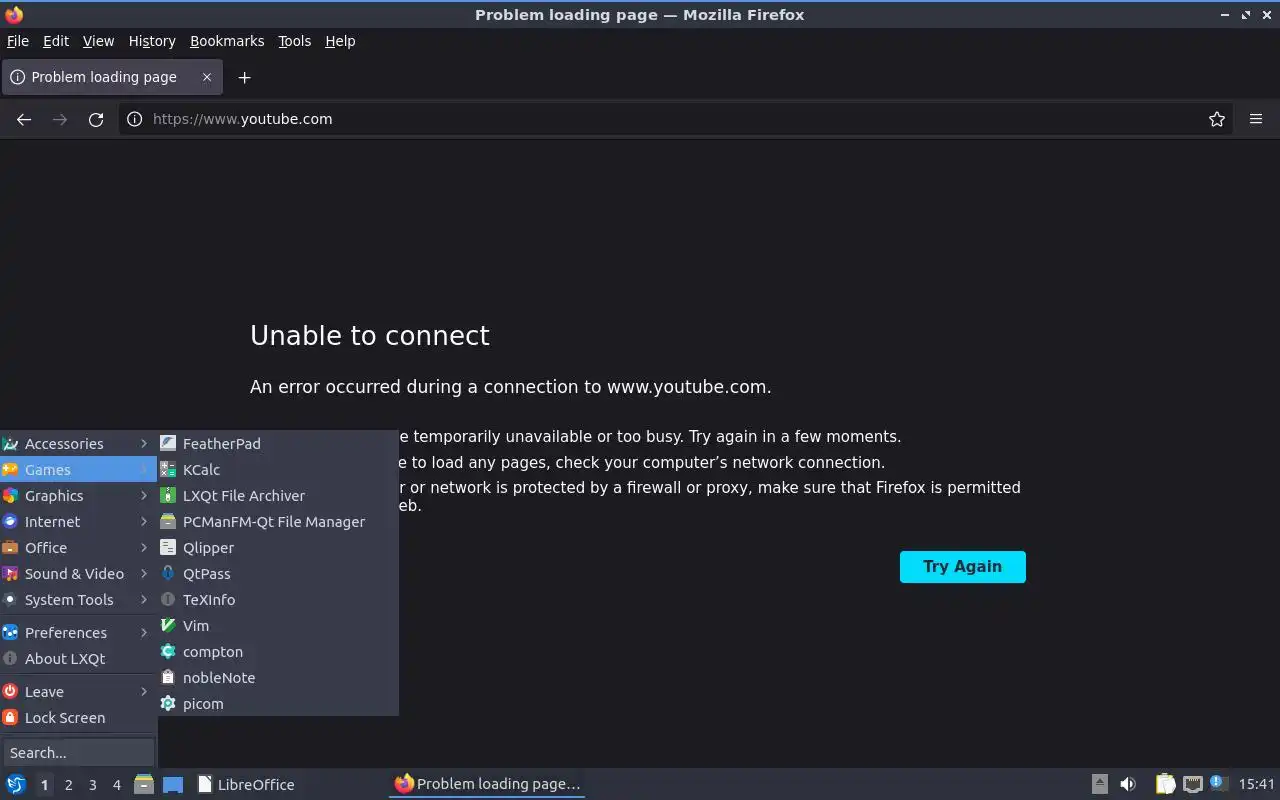Screen dimensions: 1280x800
Task: Bookmark this page with the star icon
Action: (1217, 119)
